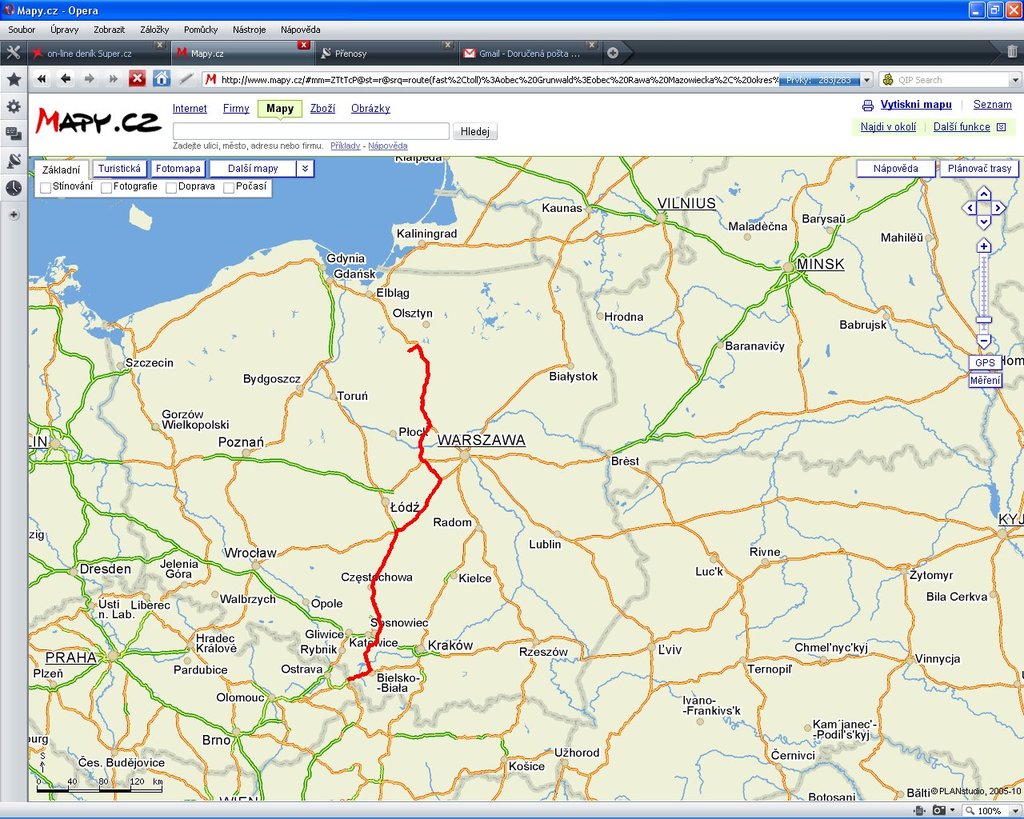Viewport: 1024px width, 819px height.
Task: Switch to the Přenosy tab
Action: [x=385, y=53]
